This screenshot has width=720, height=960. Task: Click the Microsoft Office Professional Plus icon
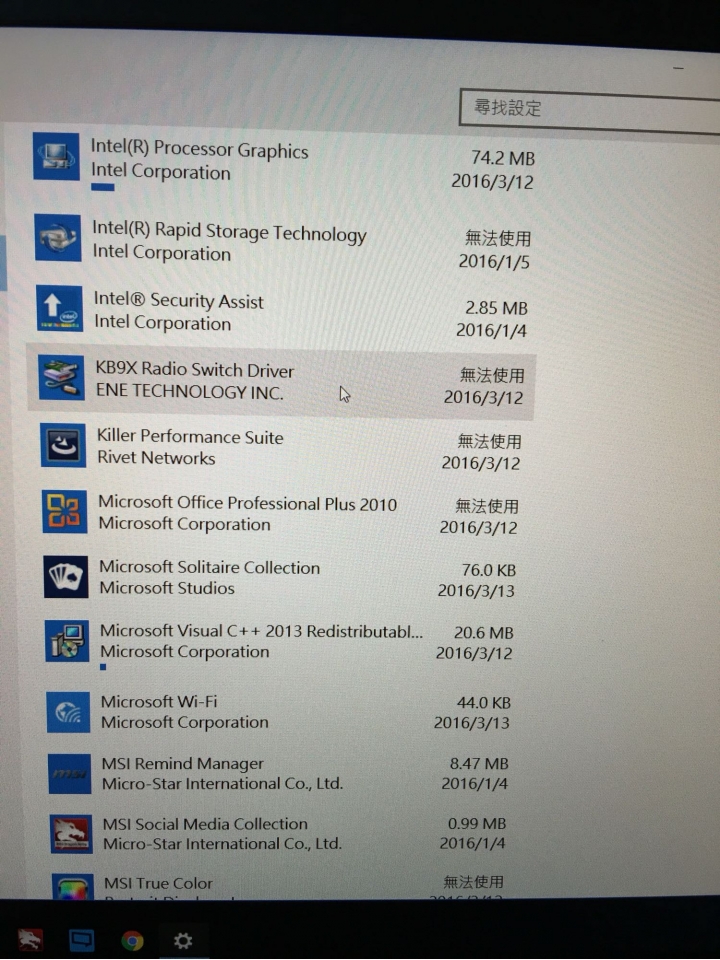[64, 512]
